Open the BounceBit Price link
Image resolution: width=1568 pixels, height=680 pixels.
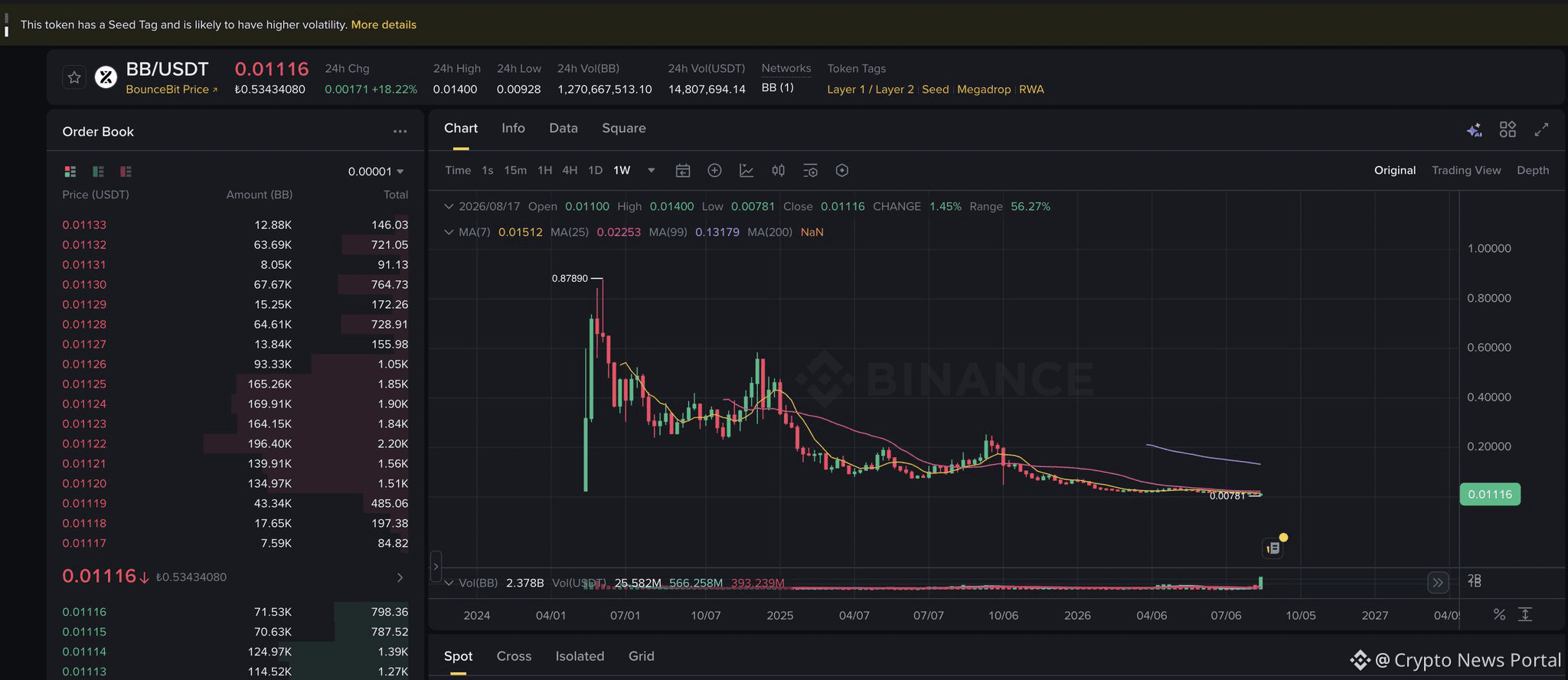(x=171, y=90)
